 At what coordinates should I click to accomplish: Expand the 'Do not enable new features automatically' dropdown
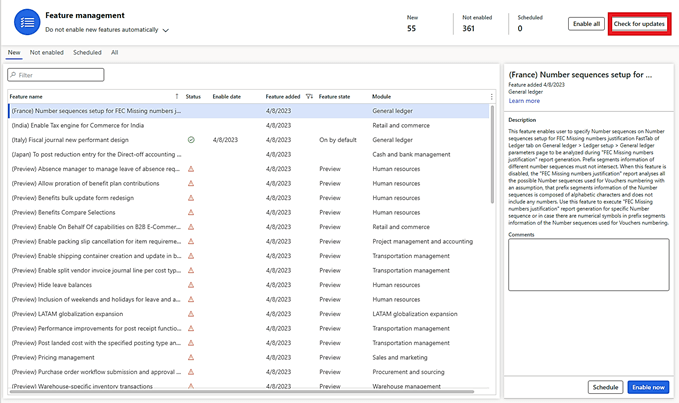point(165,30)
